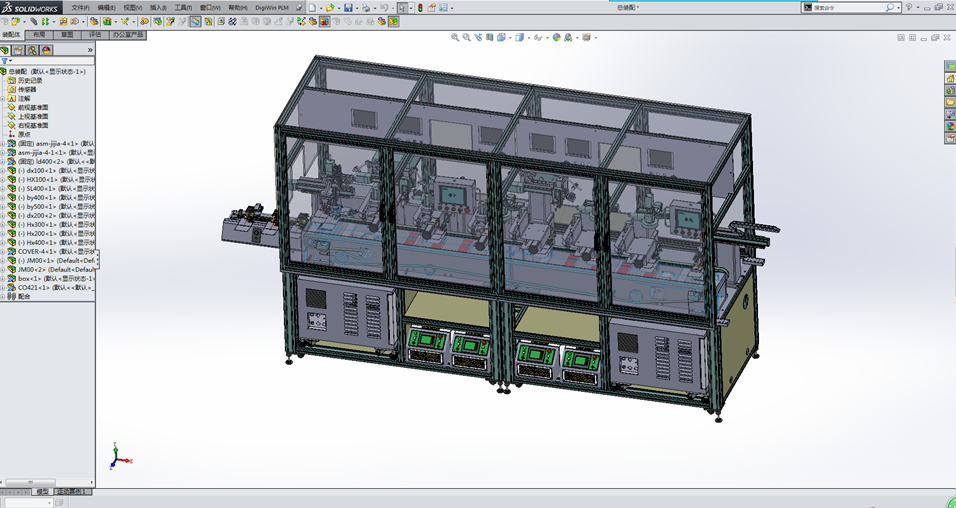Open the DigiWin PLM menu
The width and height of the screenshot is (956, 508).
click(x=272, y=7)
